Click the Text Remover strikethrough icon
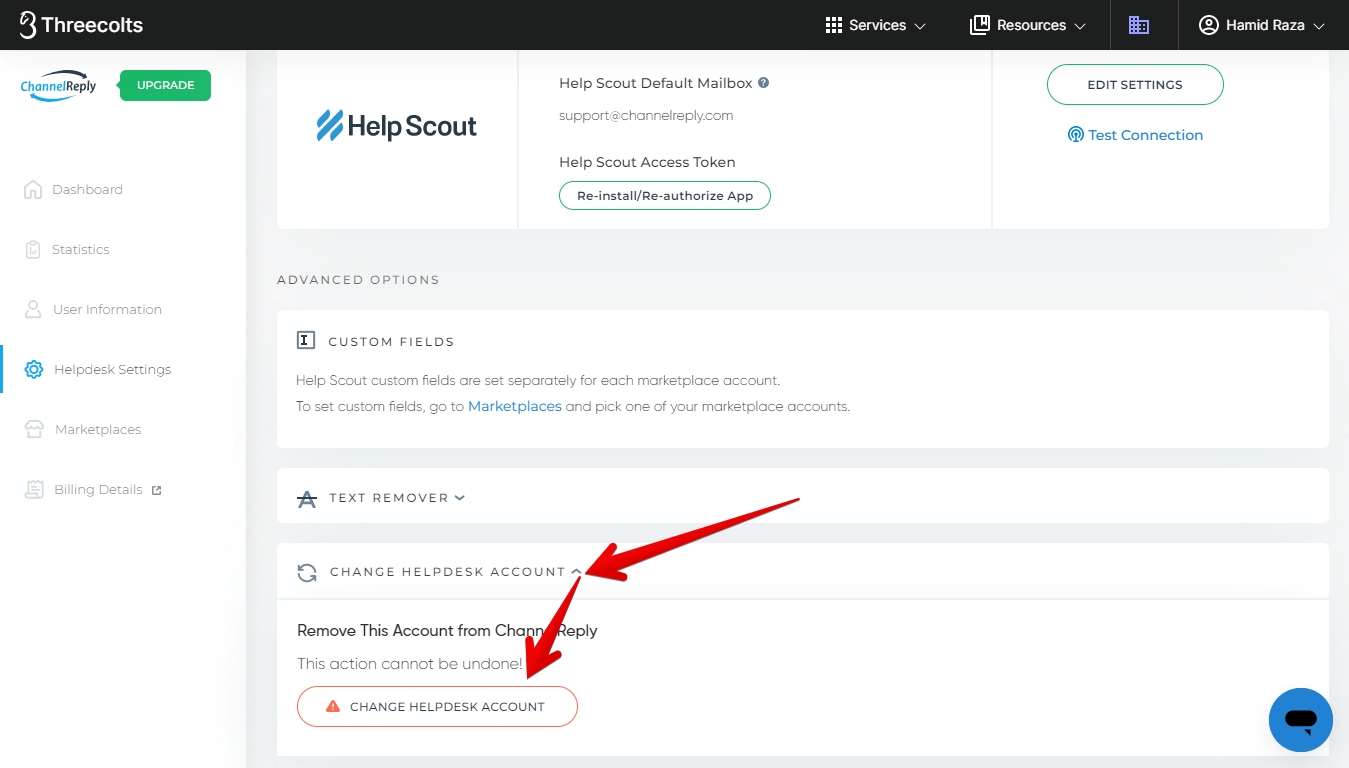This screenshot has width=1349, height=768. [307, 498]
